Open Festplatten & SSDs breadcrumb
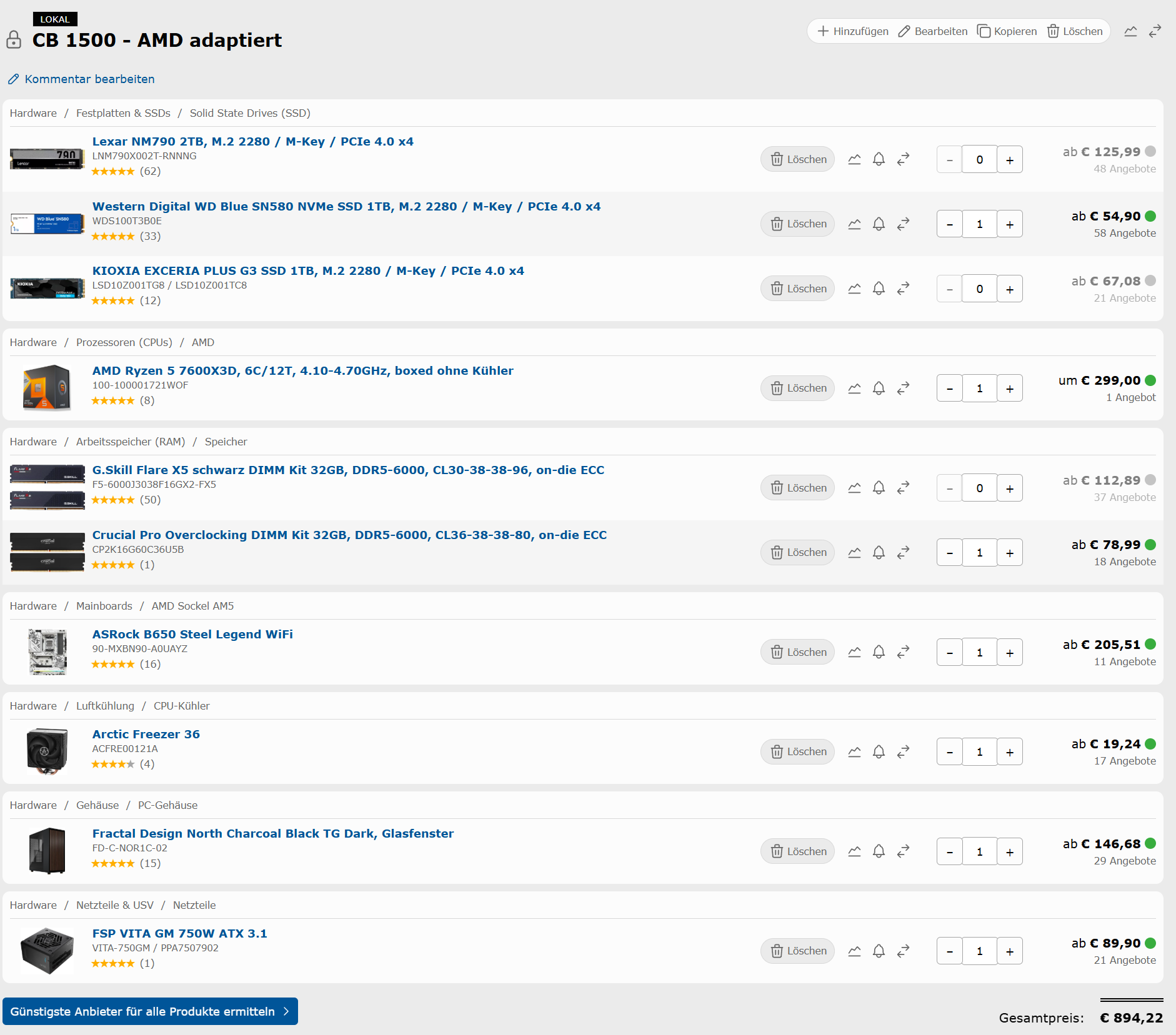 coord(123,113)
